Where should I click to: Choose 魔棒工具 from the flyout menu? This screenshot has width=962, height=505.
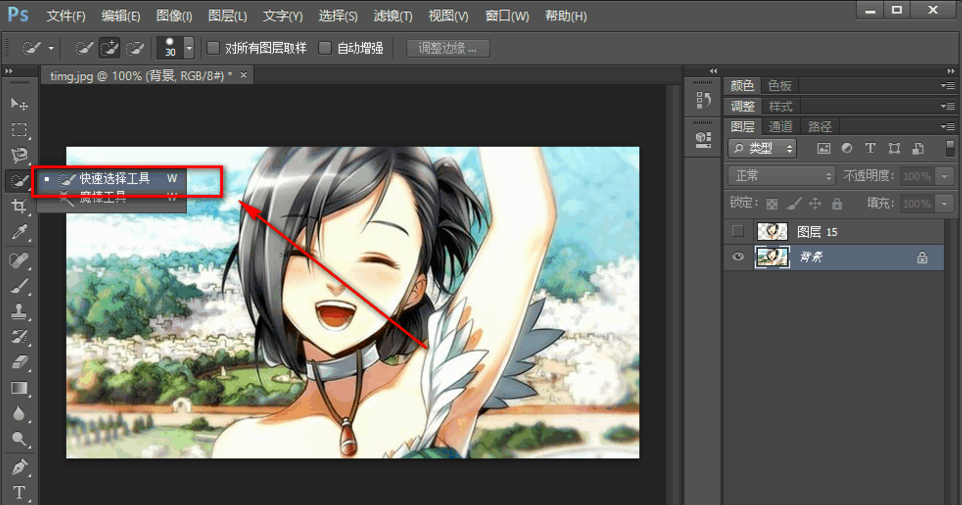[104, 198]
